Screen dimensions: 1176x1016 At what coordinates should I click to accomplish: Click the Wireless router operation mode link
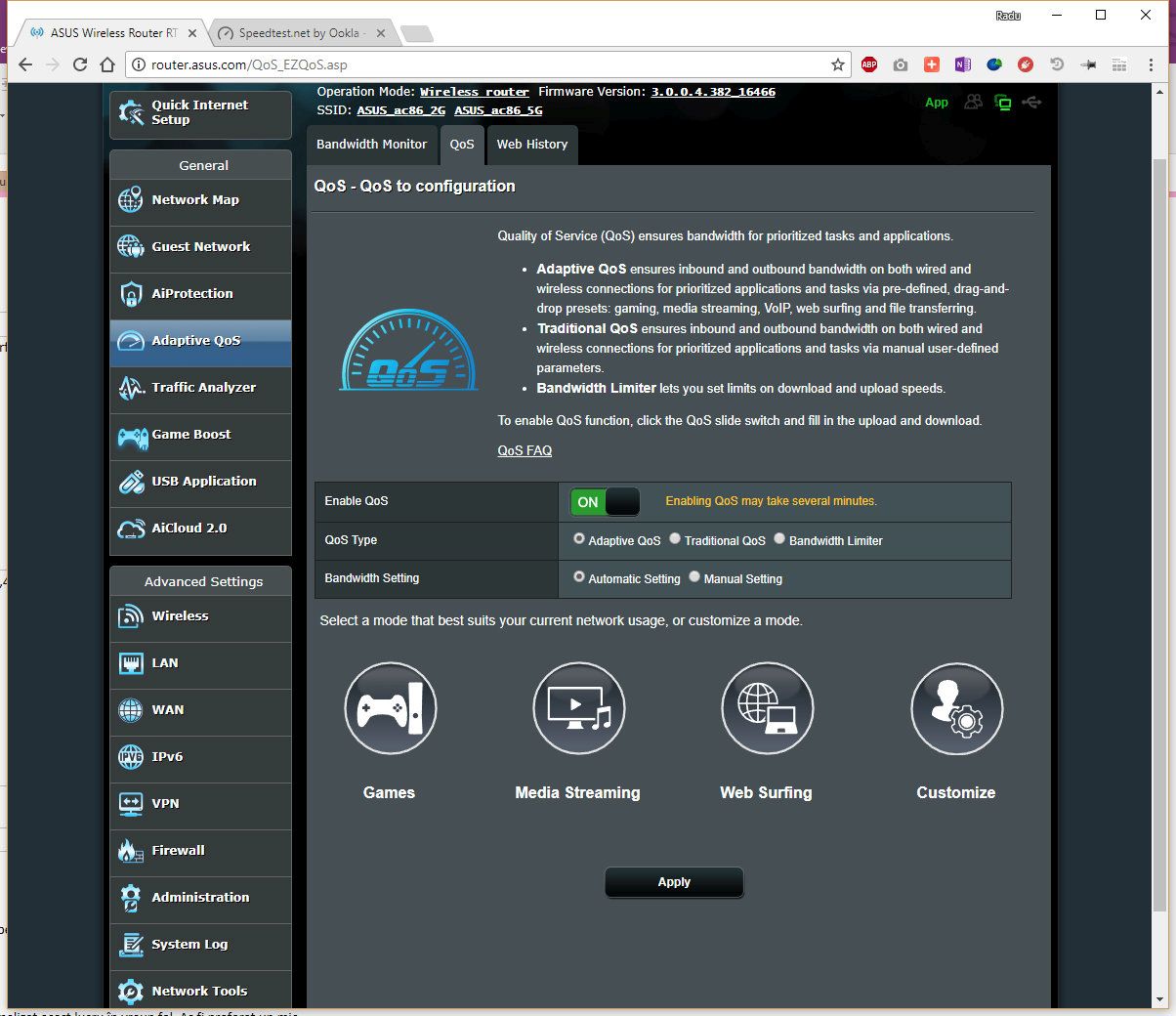[x=475, y=92]
